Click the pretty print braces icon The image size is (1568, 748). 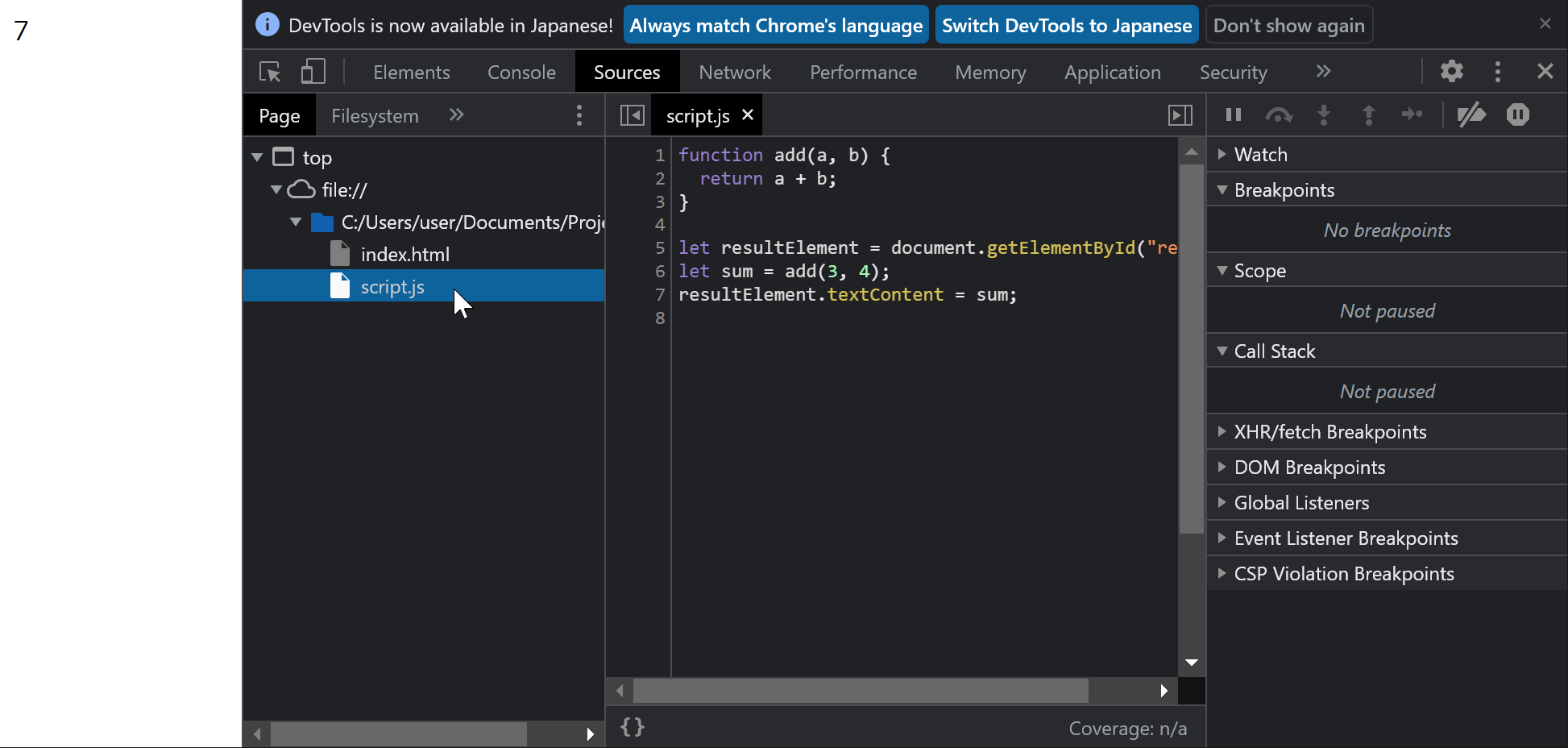[633, 727]
